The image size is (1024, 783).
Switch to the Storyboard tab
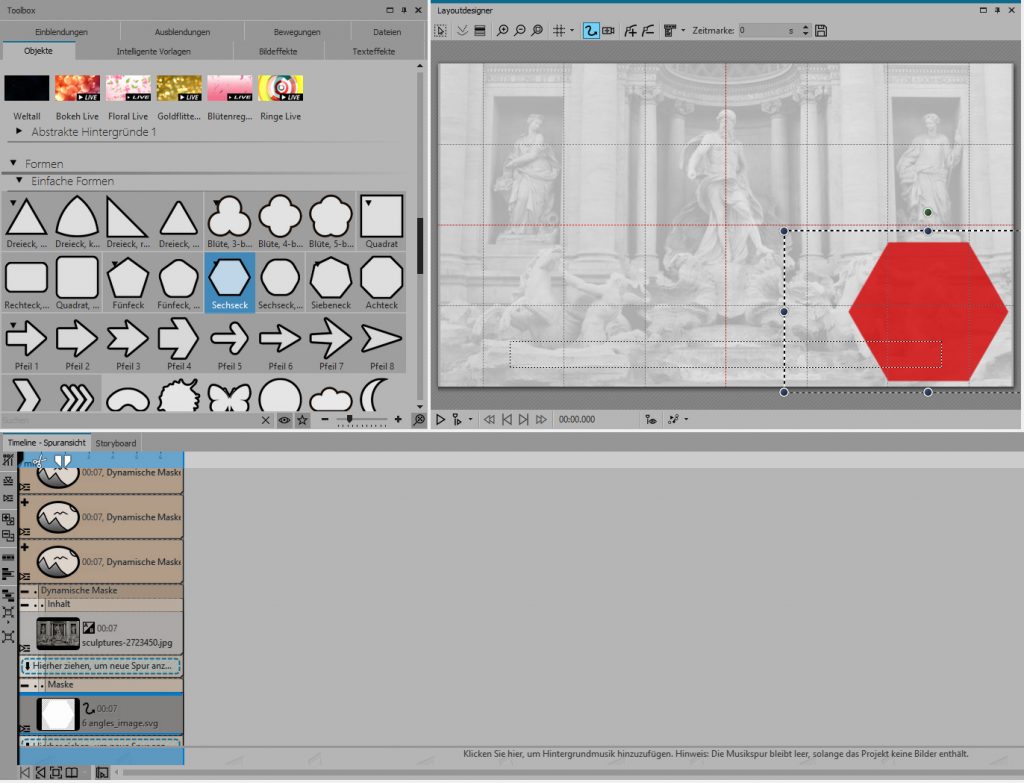coord(116,443)
